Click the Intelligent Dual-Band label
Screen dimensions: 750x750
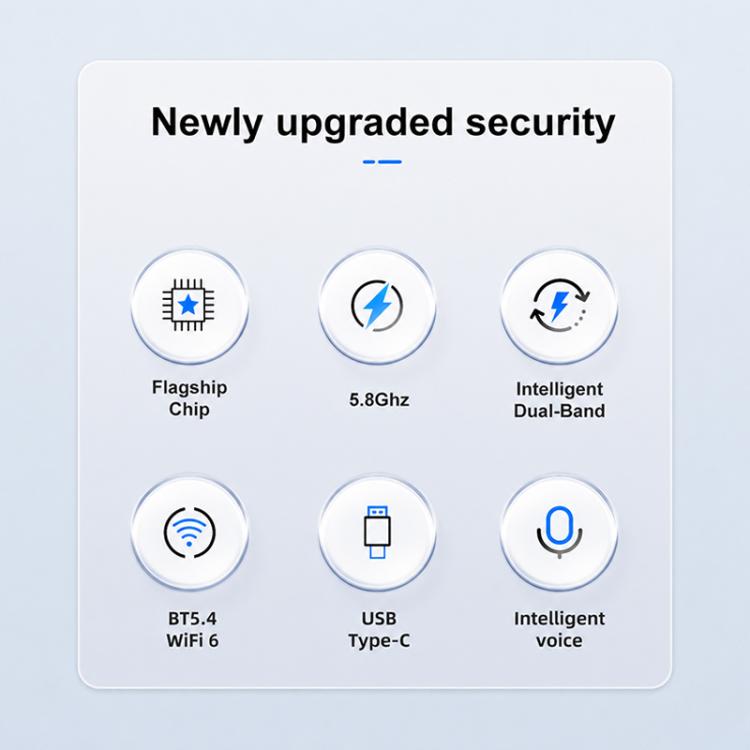559,400
